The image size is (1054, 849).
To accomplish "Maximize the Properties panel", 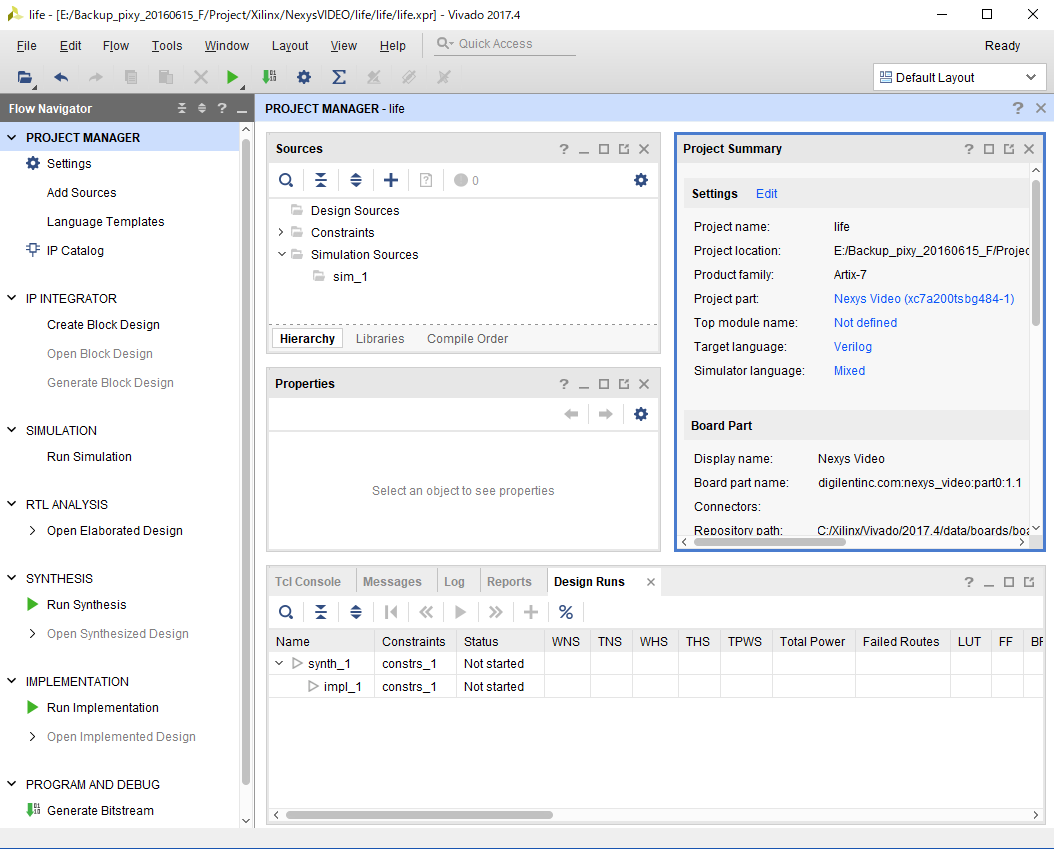I will tap(604, 384).
